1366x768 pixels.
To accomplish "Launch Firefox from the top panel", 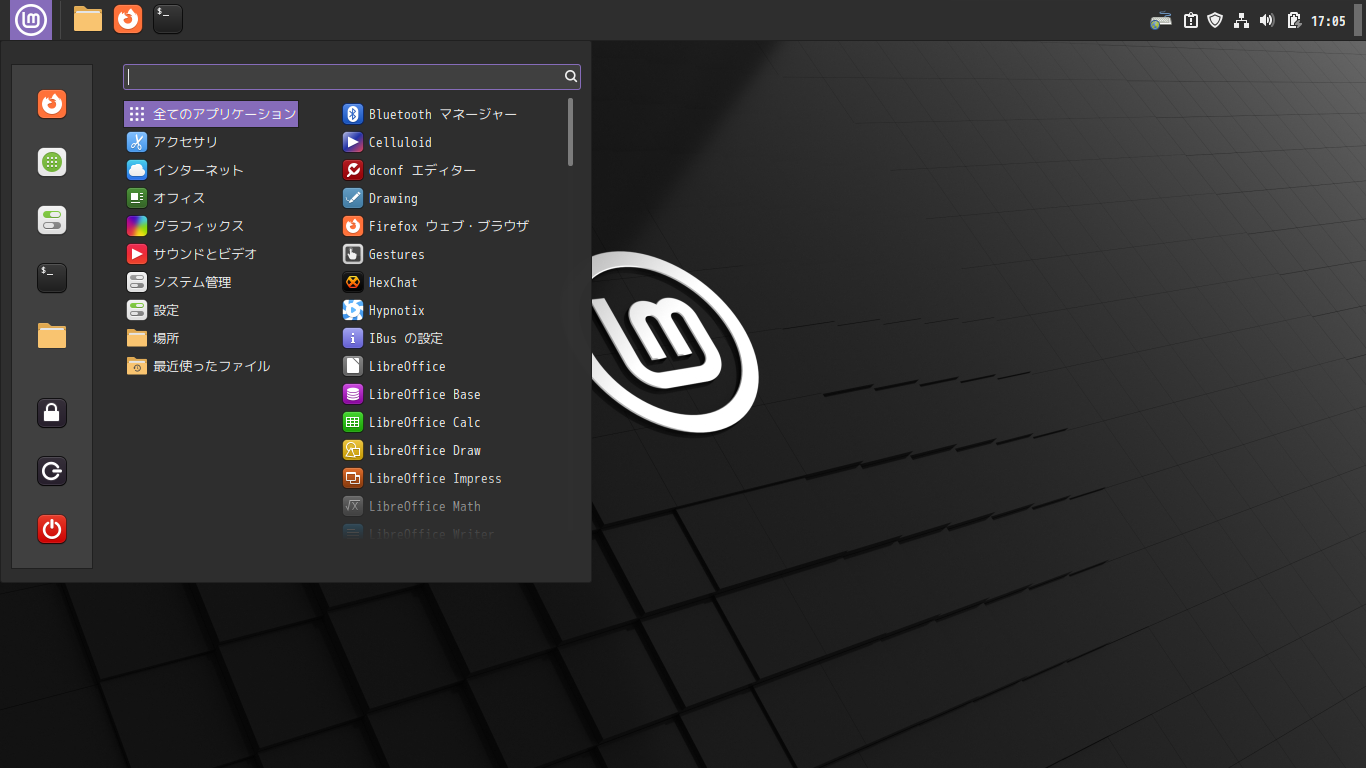I will coord(128,19).
